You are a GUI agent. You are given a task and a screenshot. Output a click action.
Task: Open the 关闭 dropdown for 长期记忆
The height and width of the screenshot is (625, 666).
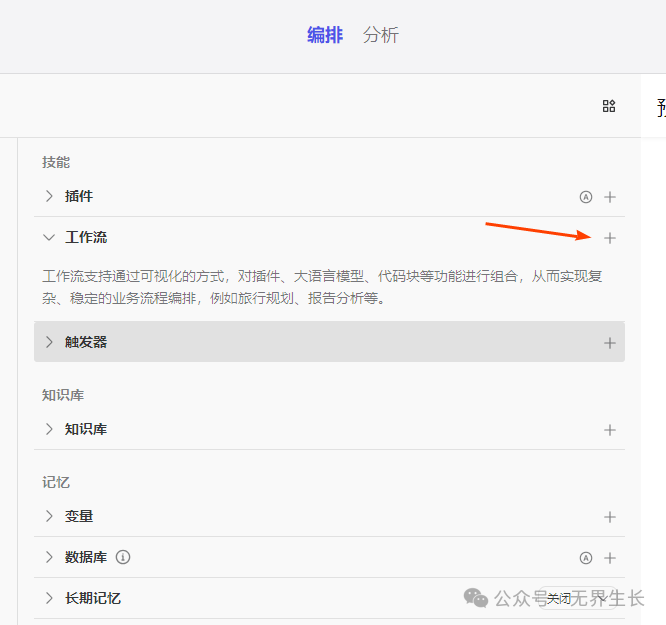pos(578,599)
